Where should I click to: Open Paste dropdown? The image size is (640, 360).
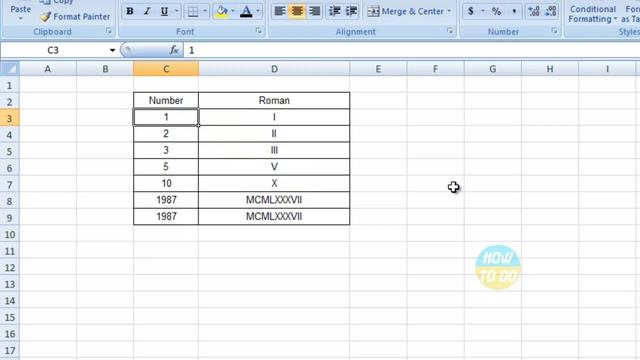[x=20, y=19]
